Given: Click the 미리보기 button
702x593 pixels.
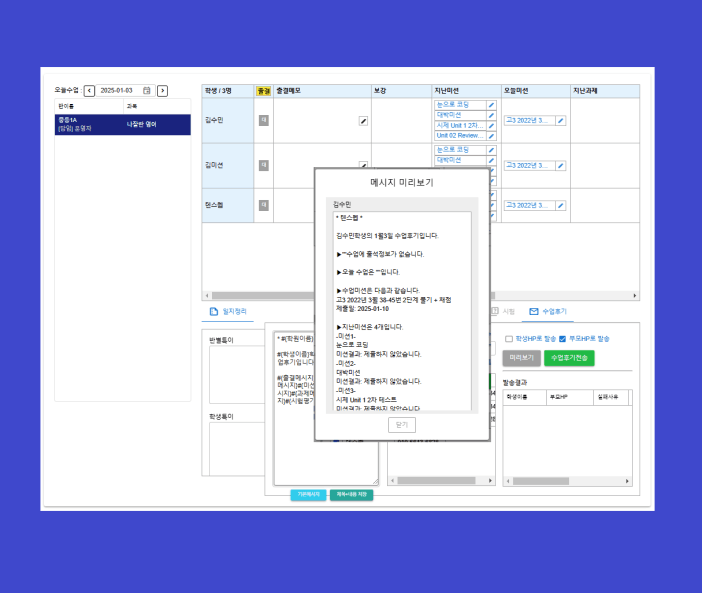Looking at the screenshot, I should pyautogui.click(x=522, y=358).
